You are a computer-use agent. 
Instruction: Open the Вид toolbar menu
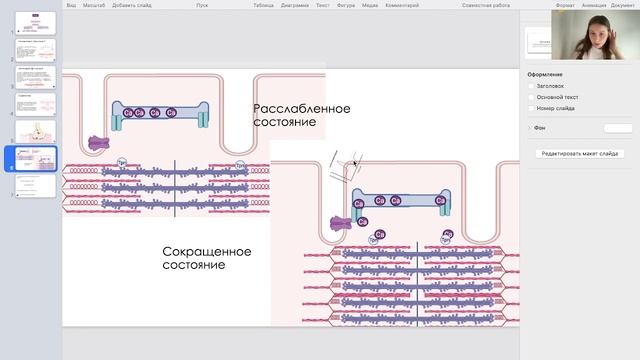pos(71,5)
